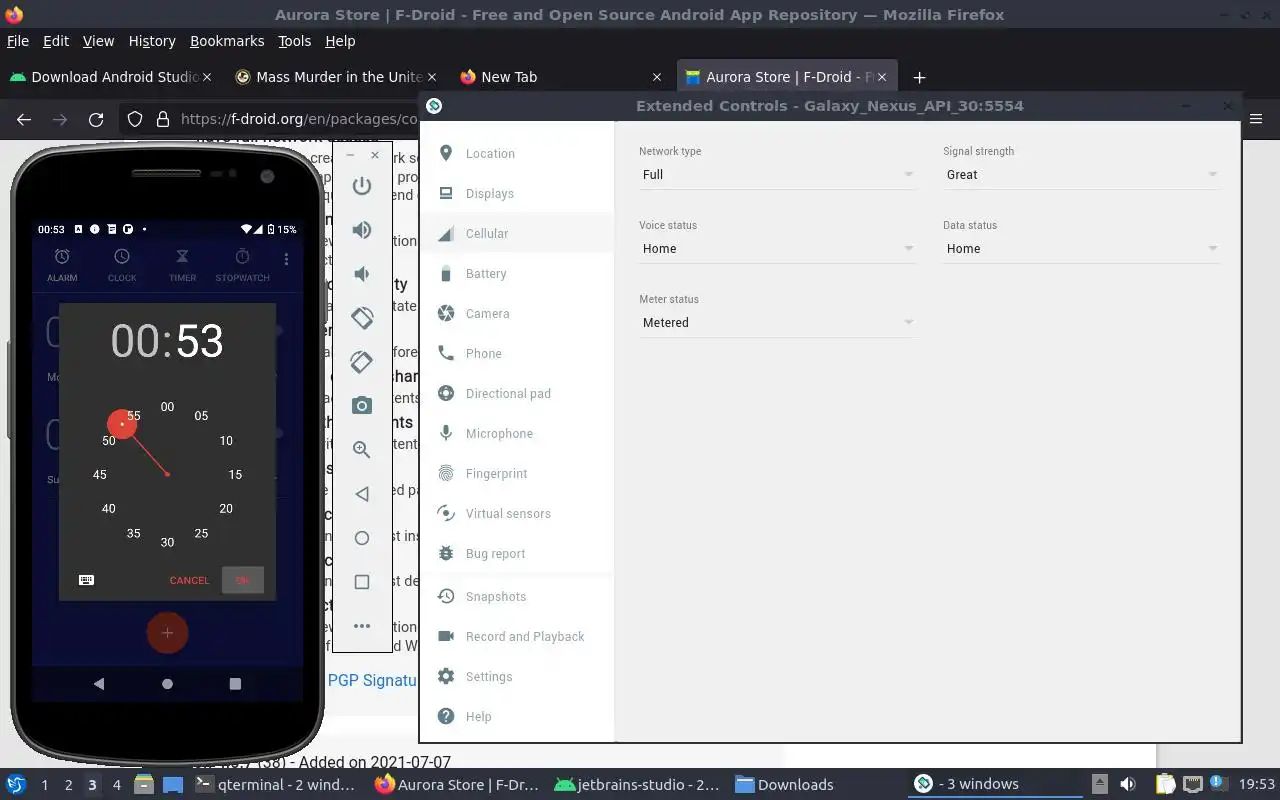
Task: Open Downloads folder from taskbar
Action: click(x=785, y=785)
